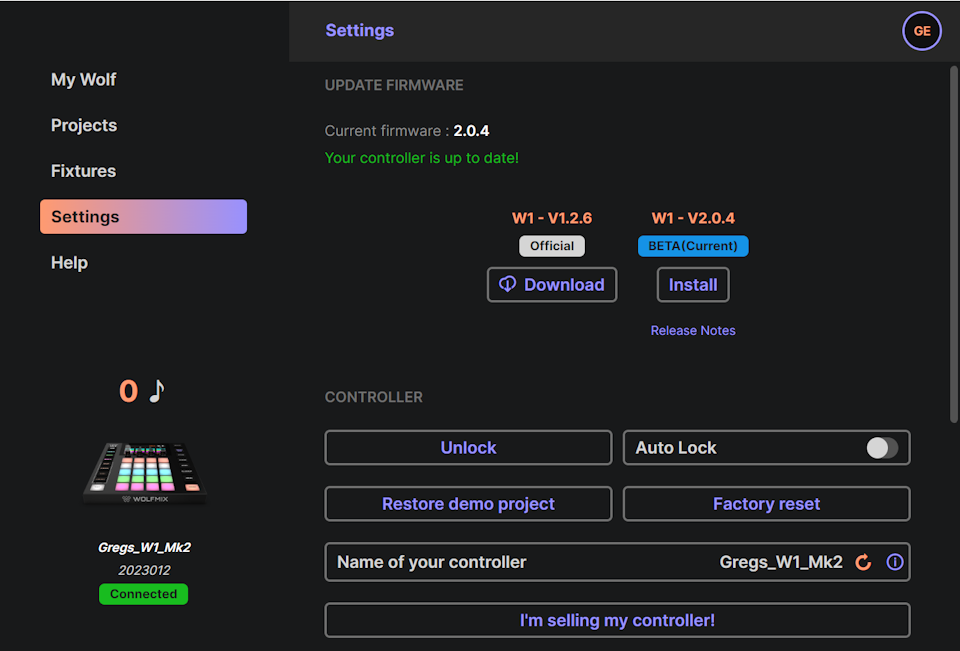Click the music note icon in sidebar

(x=157, y=391)
